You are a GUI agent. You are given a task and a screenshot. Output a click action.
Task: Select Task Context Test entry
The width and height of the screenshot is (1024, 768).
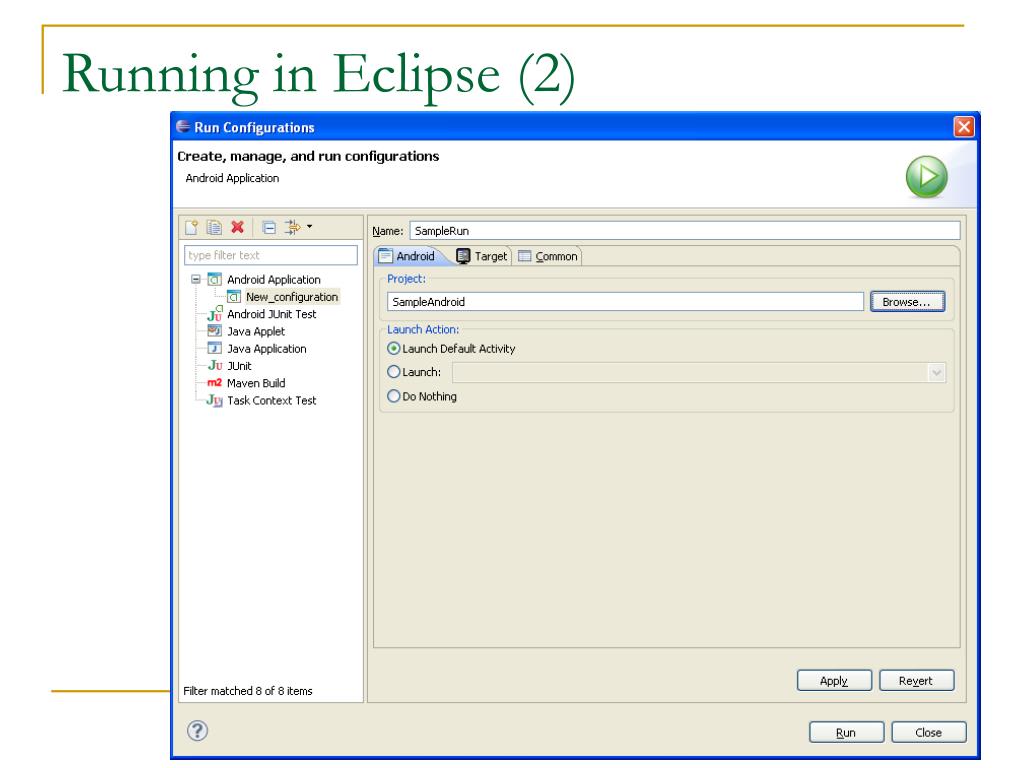pos(272,400)
